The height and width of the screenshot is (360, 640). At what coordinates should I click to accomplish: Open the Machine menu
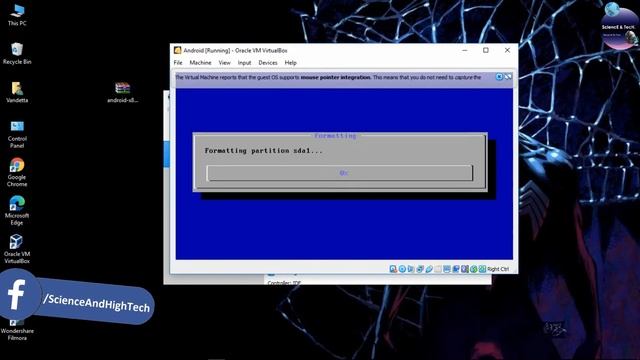click(200, 63)
